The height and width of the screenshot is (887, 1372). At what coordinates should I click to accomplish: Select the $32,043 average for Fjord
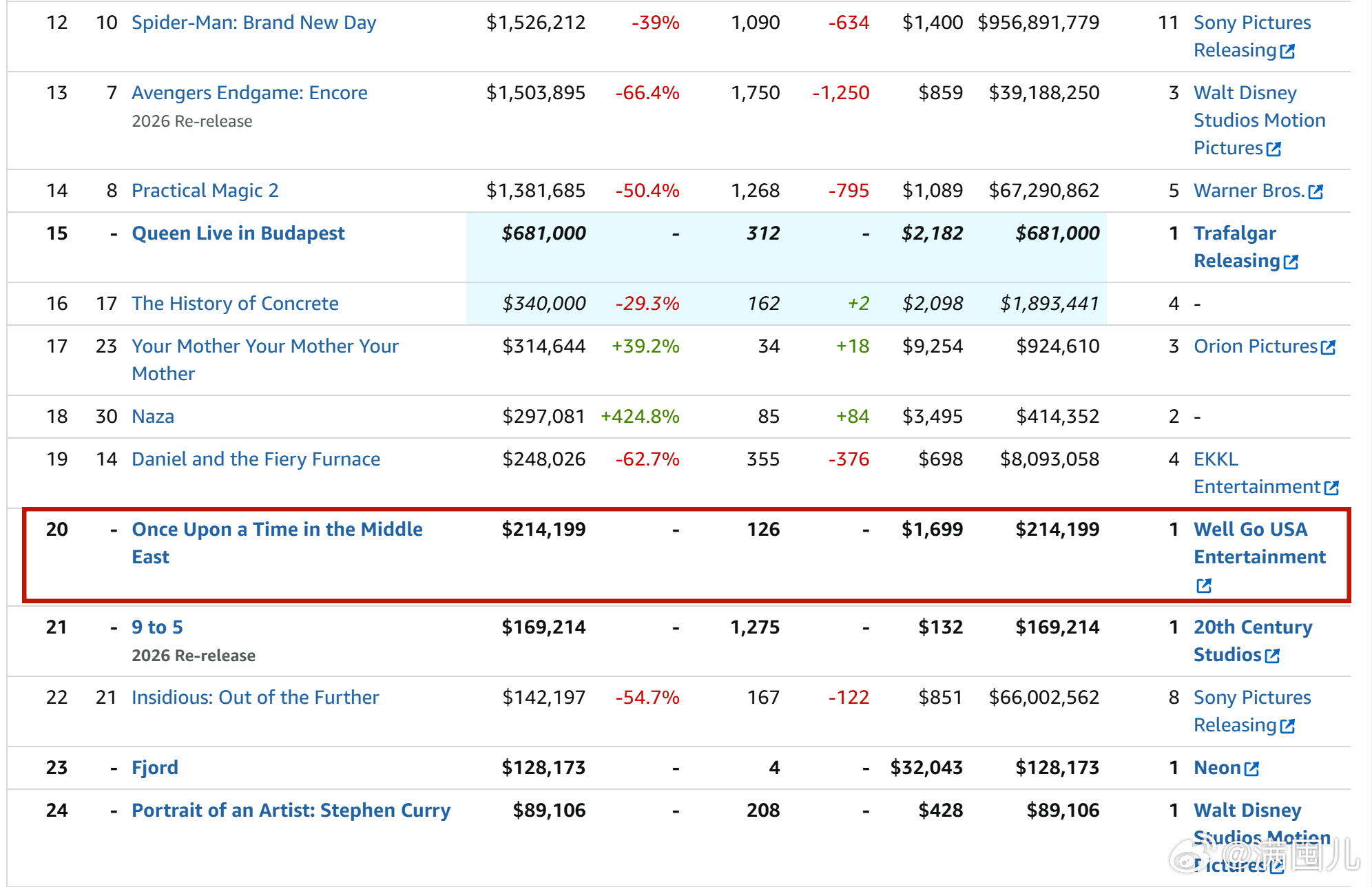(x=926, y=768)
